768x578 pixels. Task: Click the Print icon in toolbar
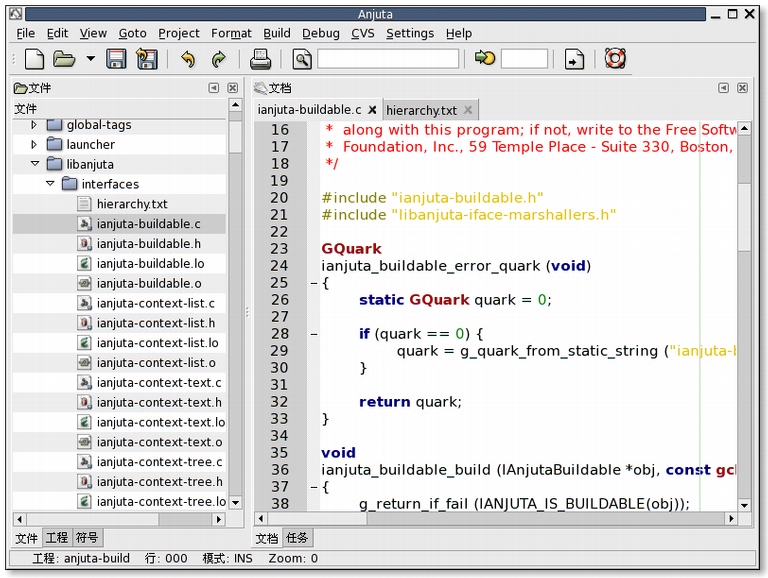pyautogui.click(x=261, y=59)
